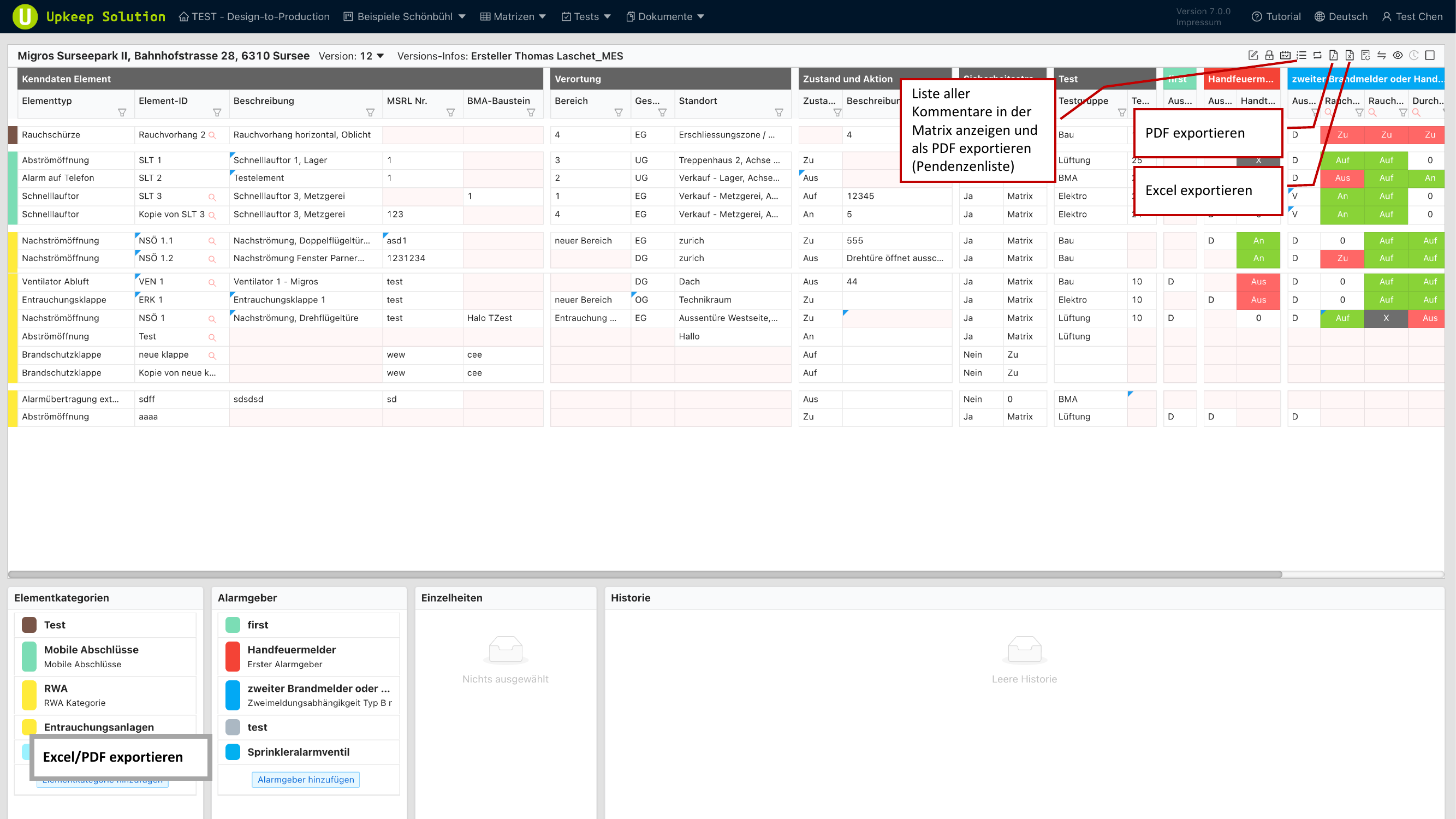This screenshot has height=819, width=1456.
Task: Click the Alarmgeber hinzufügen button
Action: coord(306,780)
